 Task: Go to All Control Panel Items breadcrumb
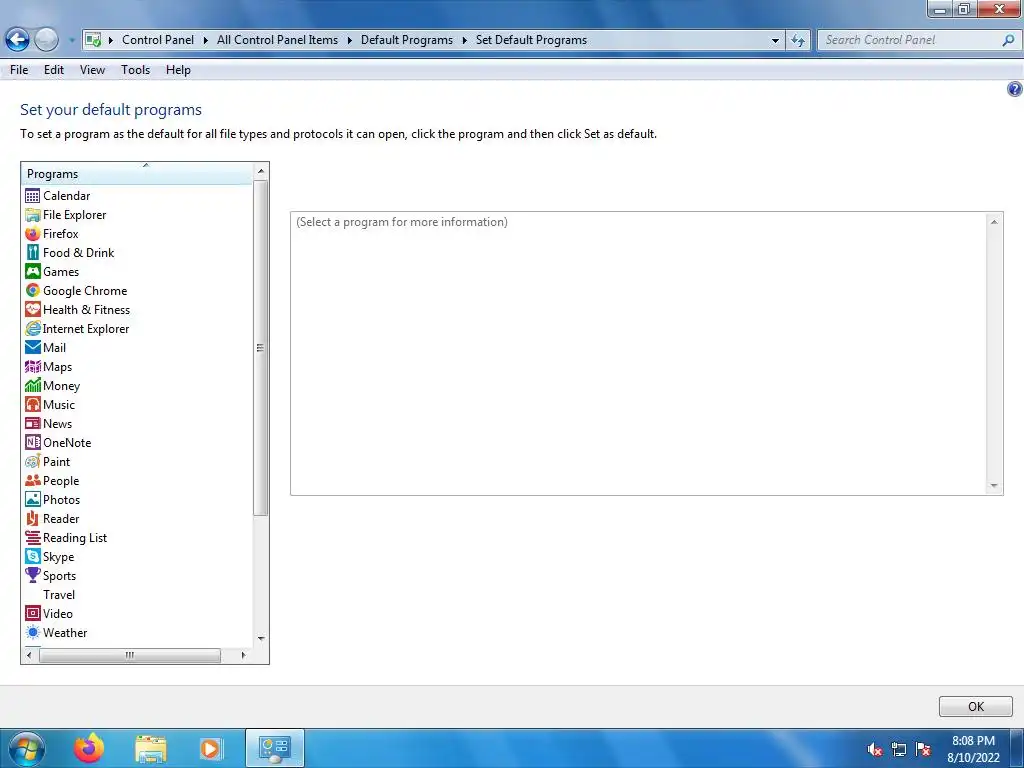coord(278,40)
